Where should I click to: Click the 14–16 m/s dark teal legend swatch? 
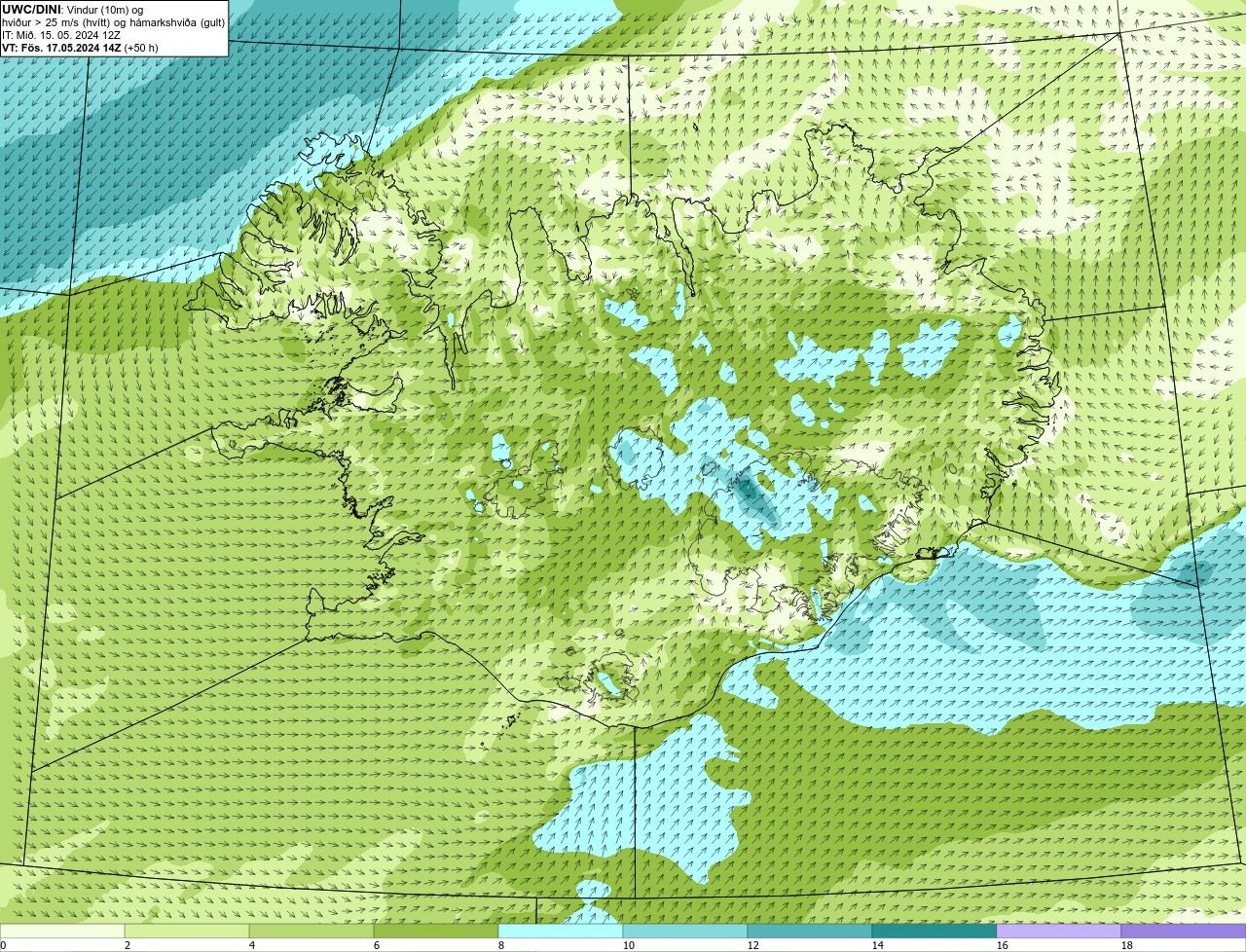[x=934, y=932]
